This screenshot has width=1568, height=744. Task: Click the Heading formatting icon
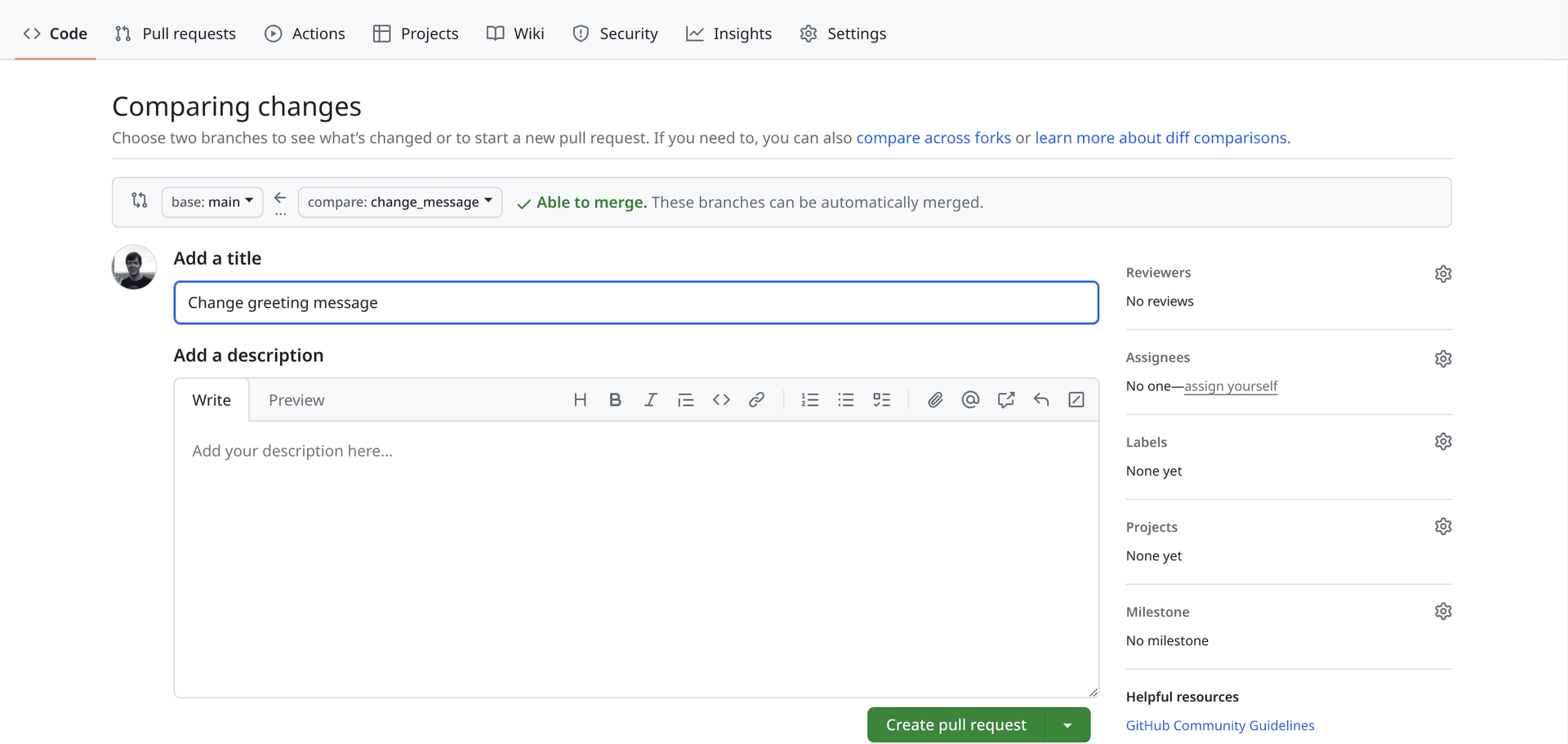580,399
